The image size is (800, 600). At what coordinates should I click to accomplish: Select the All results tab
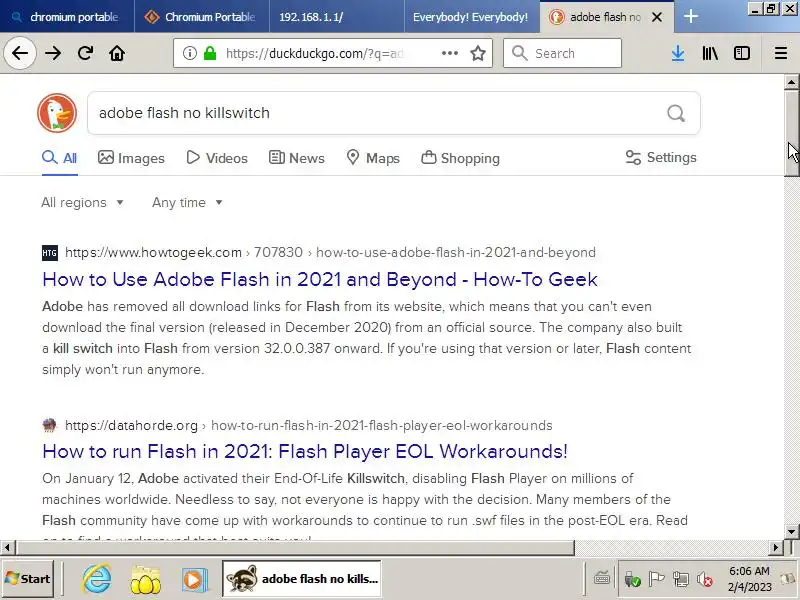(x=60, y=158)
